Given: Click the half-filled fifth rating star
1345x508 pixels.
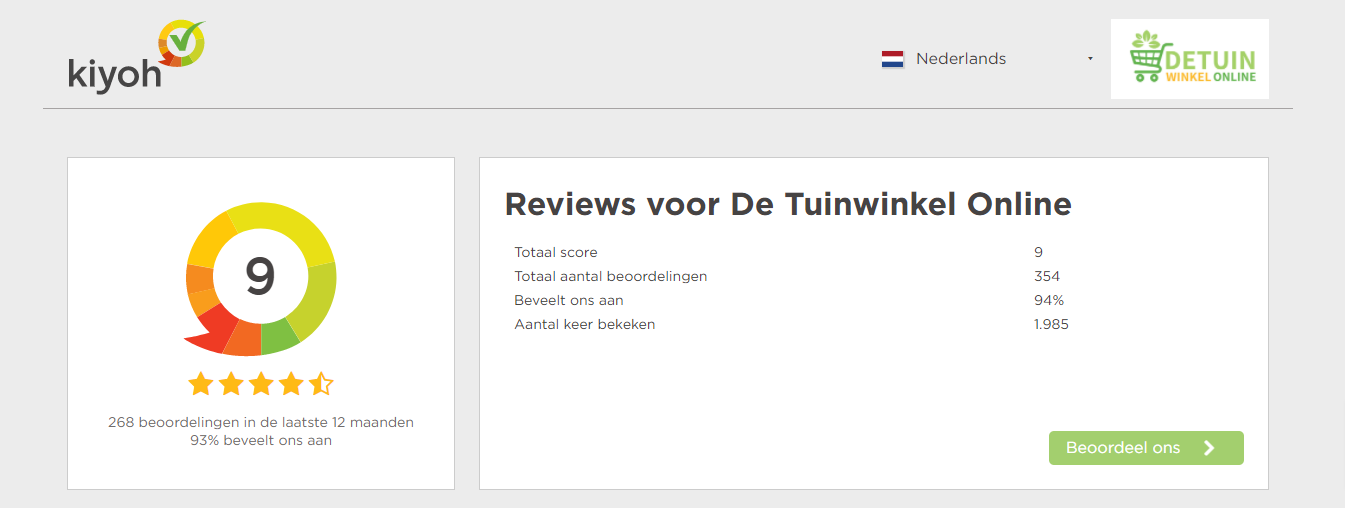Looking at the screenshot, I should pos(321,383).
